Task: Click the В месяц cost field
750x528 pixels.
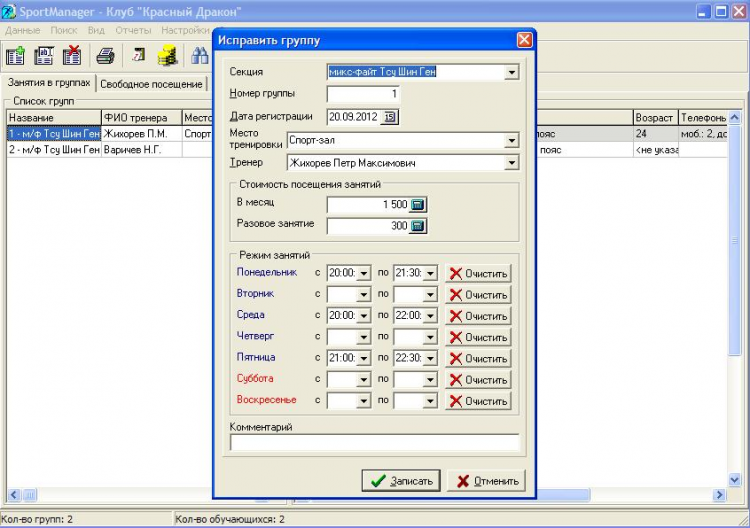Action: 368,205
